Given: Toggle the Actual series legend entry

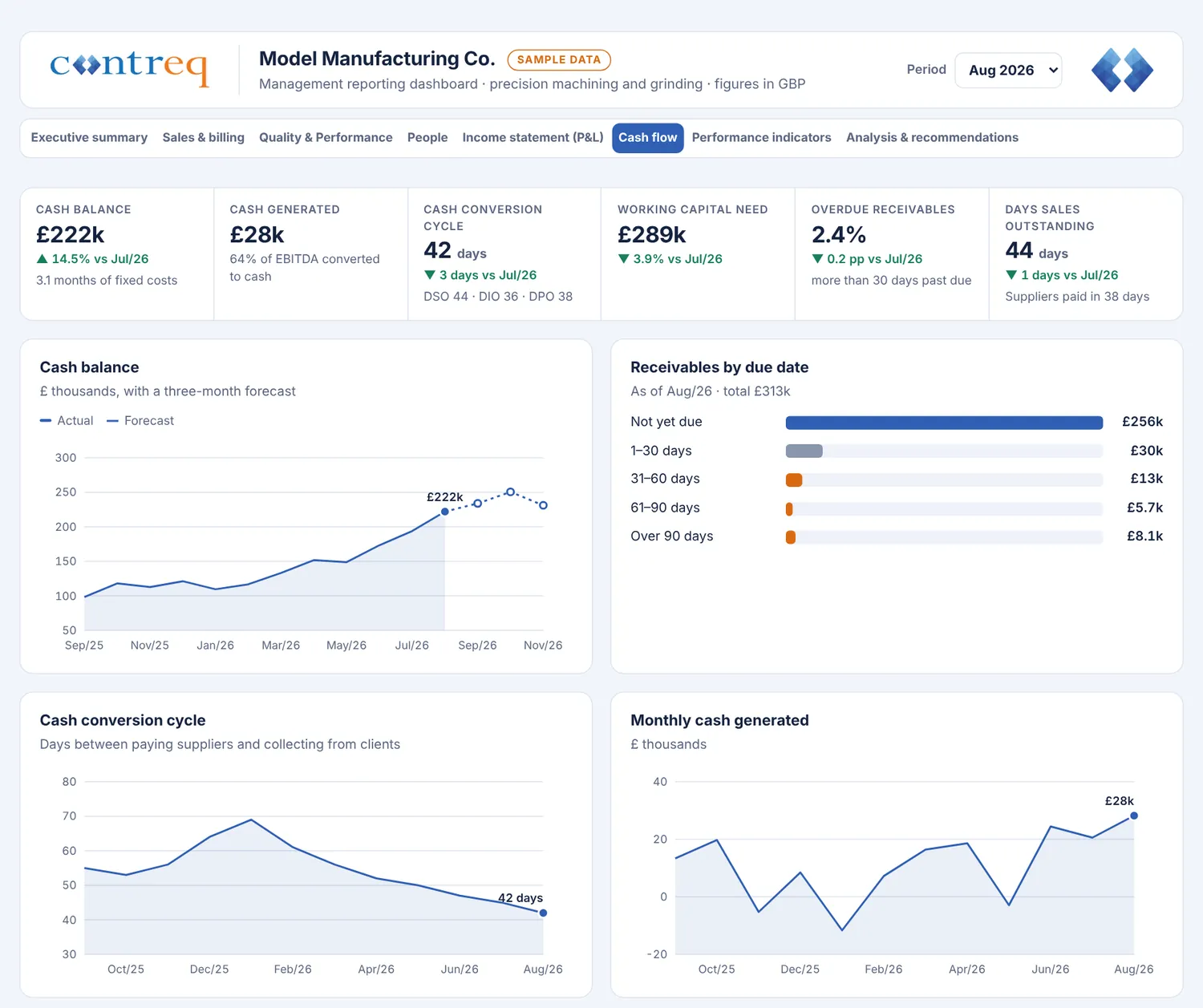Looking at the screenshot, I should pos(67,421).
